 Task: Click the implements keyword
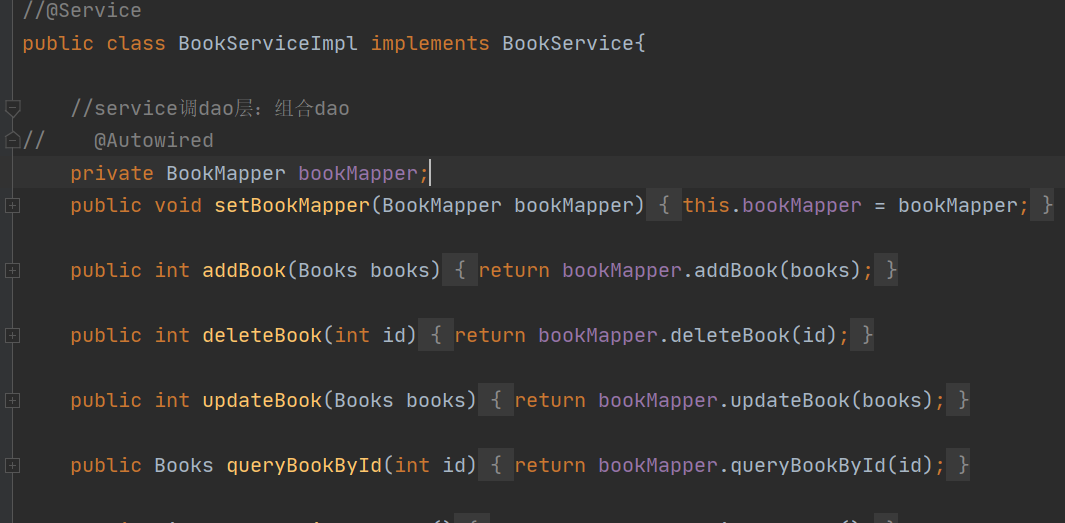point(430,43)
